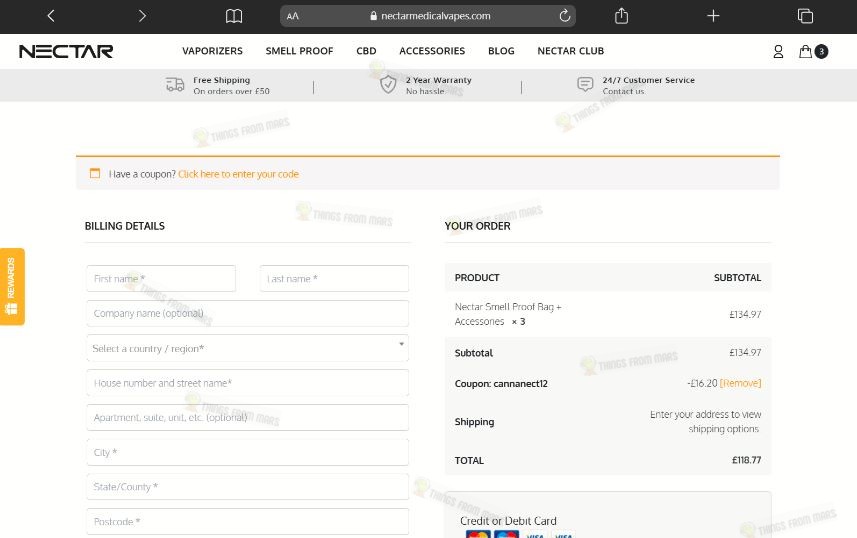Focus the House number and street field
This screenshot has height=538, width=857.
click(248, 383)
